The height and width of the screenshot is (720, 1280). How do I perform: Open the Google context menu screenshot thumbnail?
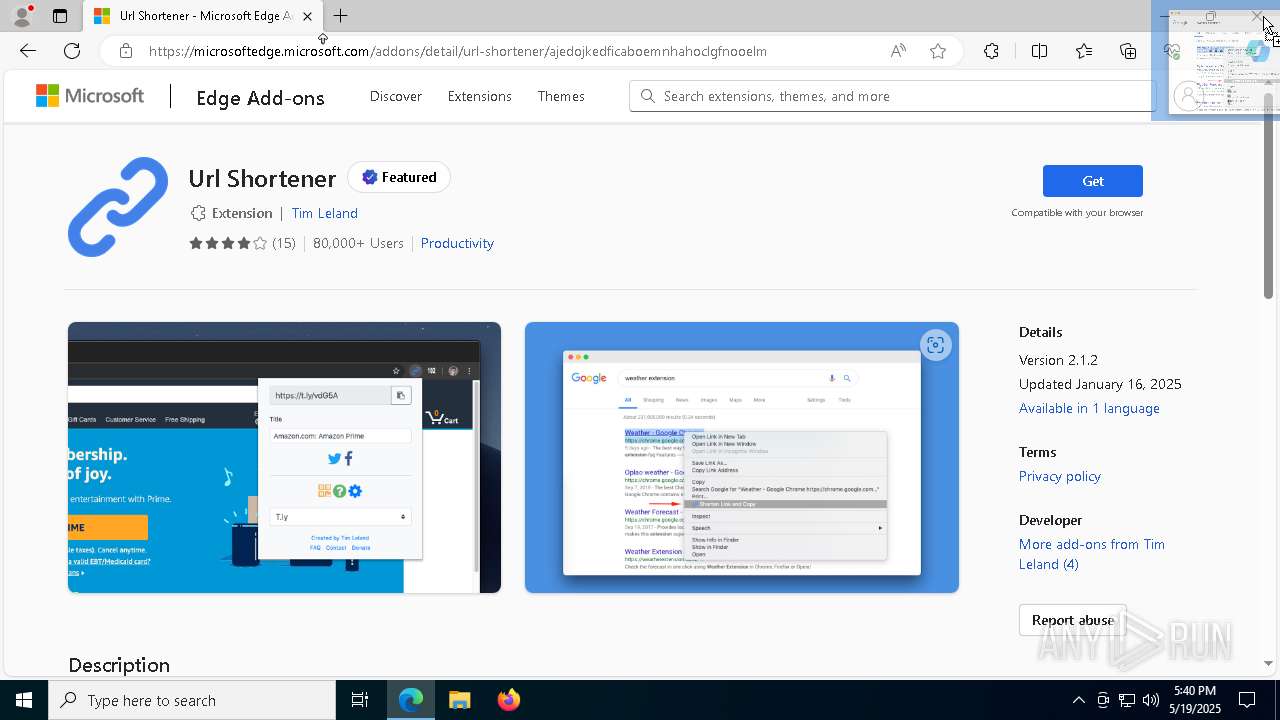[742, 457]
